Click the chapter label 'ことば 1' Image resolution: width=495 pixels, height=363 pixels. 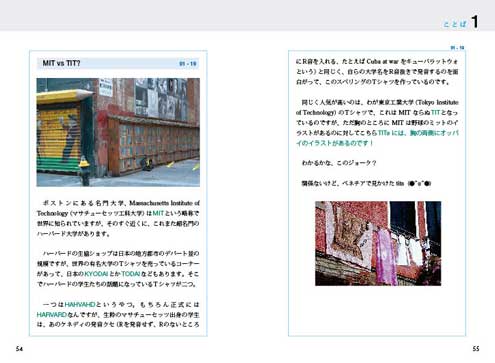tap(461, 23)
